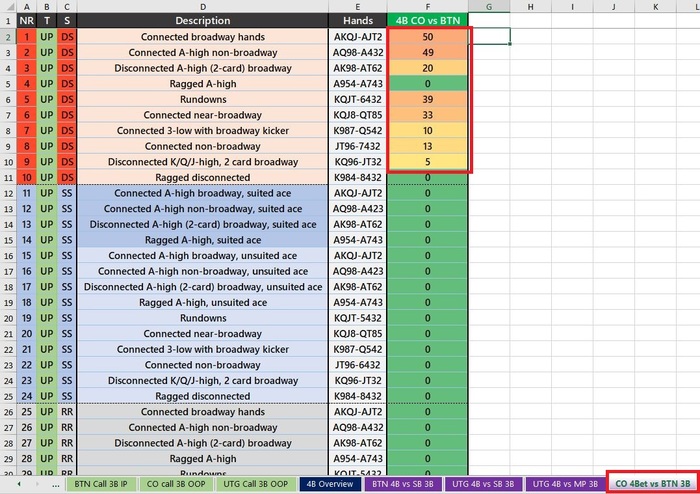Switch to UTG 4B vs MP 3B tab
The image size is (700, 494).
click(565, 484)
